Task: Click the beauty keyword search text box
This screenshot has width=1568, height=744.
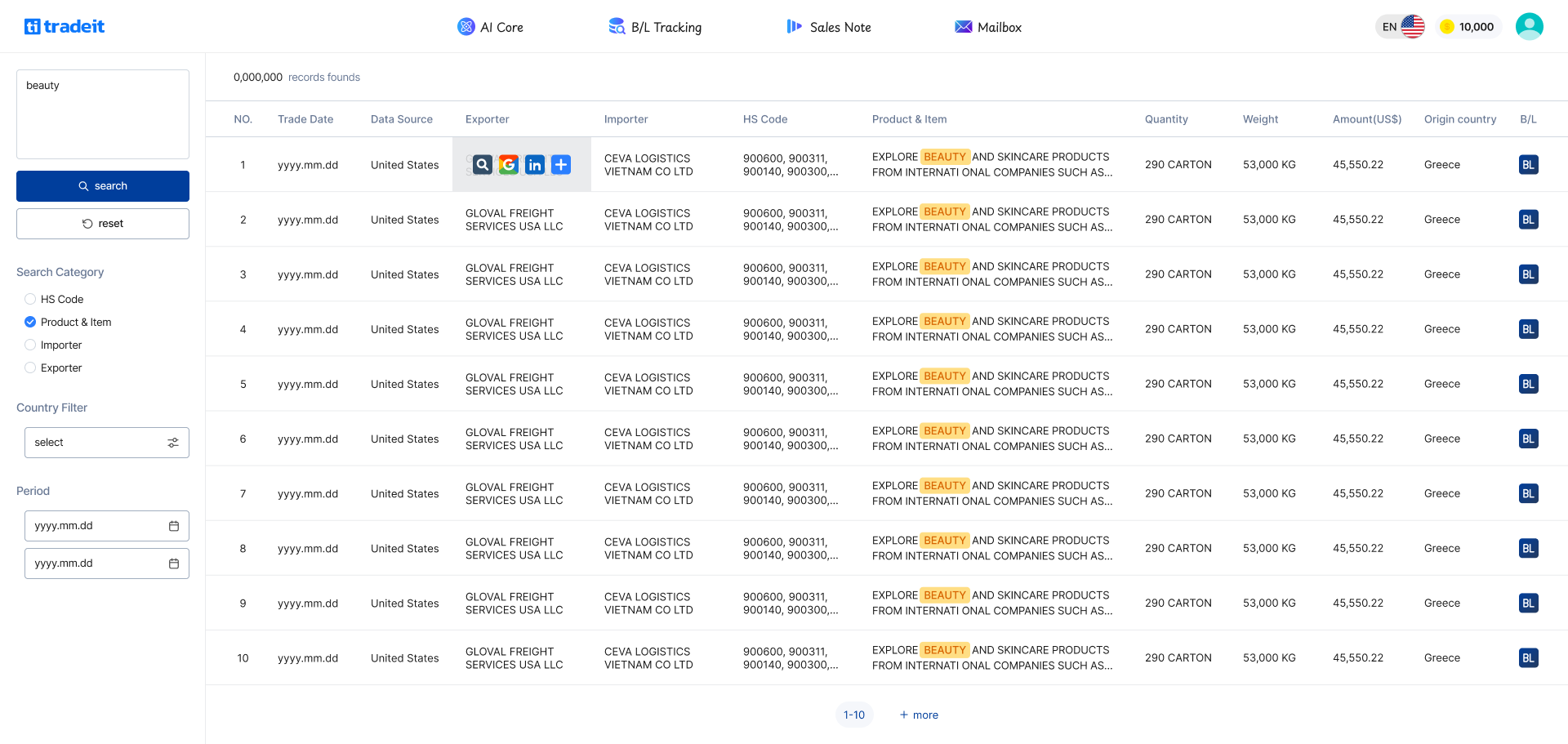Action: pos(103,114)
